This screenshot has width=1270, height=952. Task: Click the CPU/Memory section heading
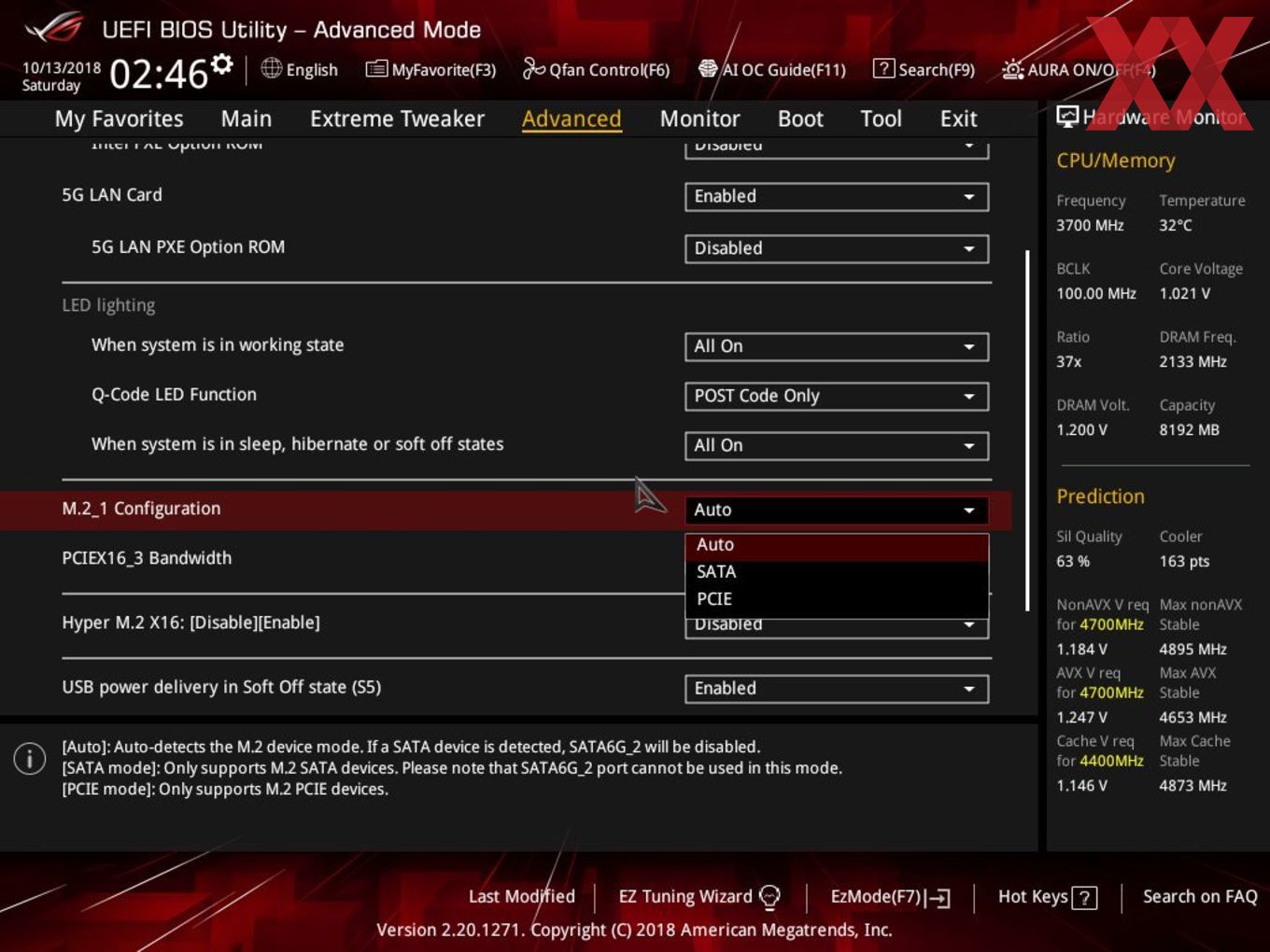(x=1115, y=161)
